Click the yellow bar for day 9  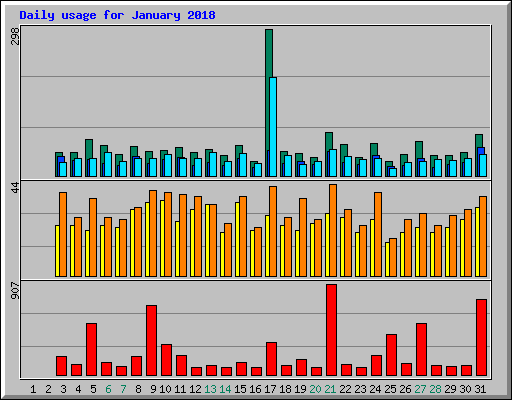(147, 239)
